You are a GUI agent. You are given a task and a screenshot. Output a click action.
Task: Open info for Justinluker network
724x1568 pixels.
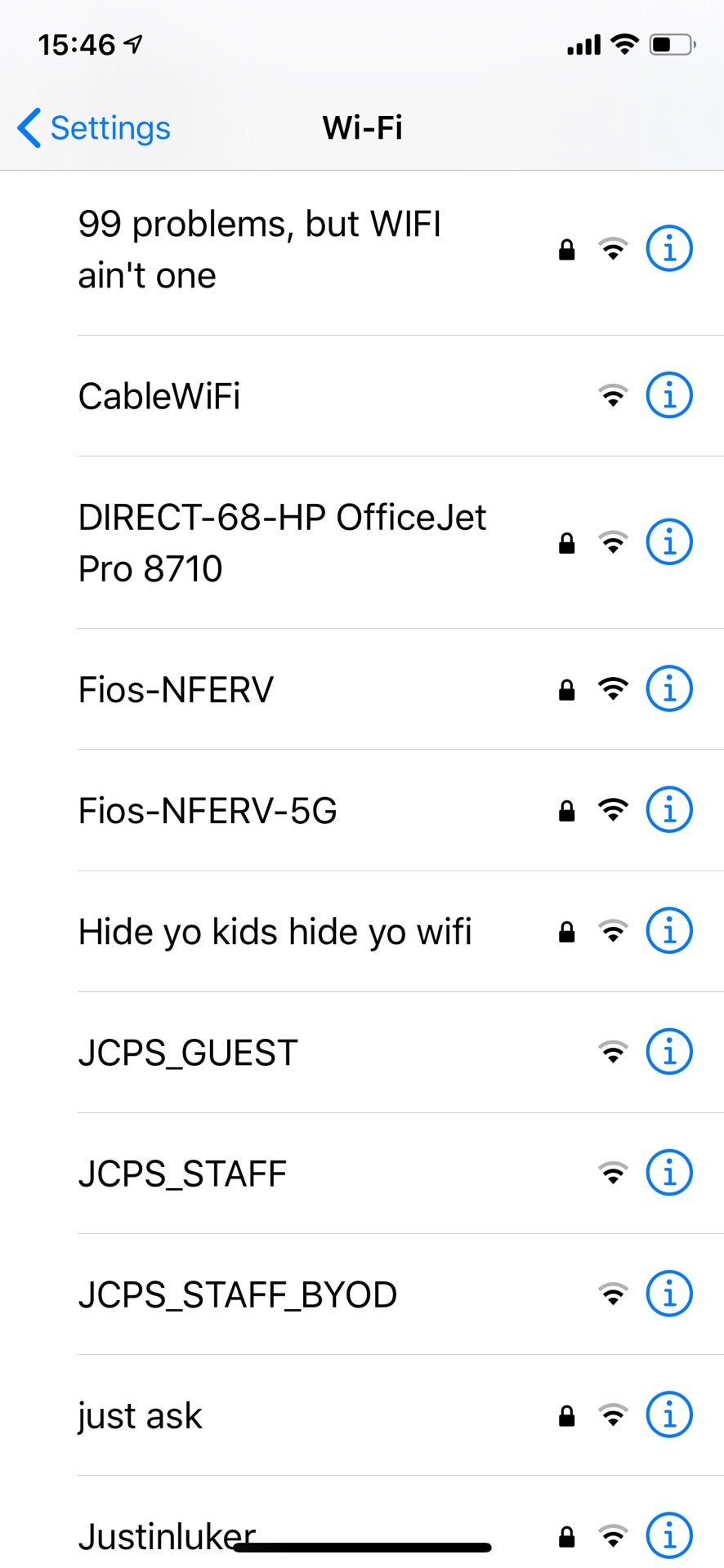[669, 1536]
